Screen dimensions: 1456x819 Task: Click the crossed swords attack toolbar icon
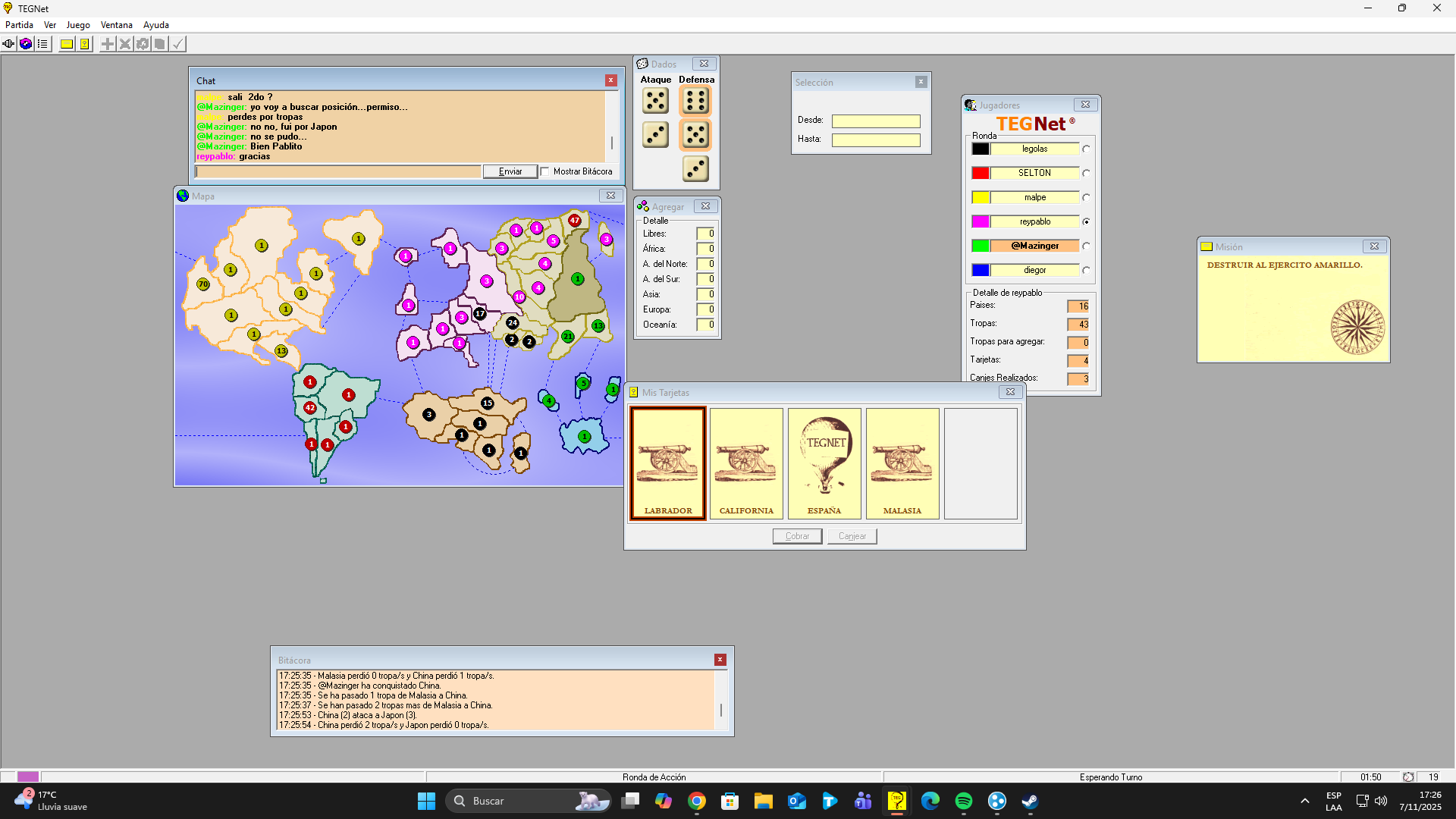[125, 44]
